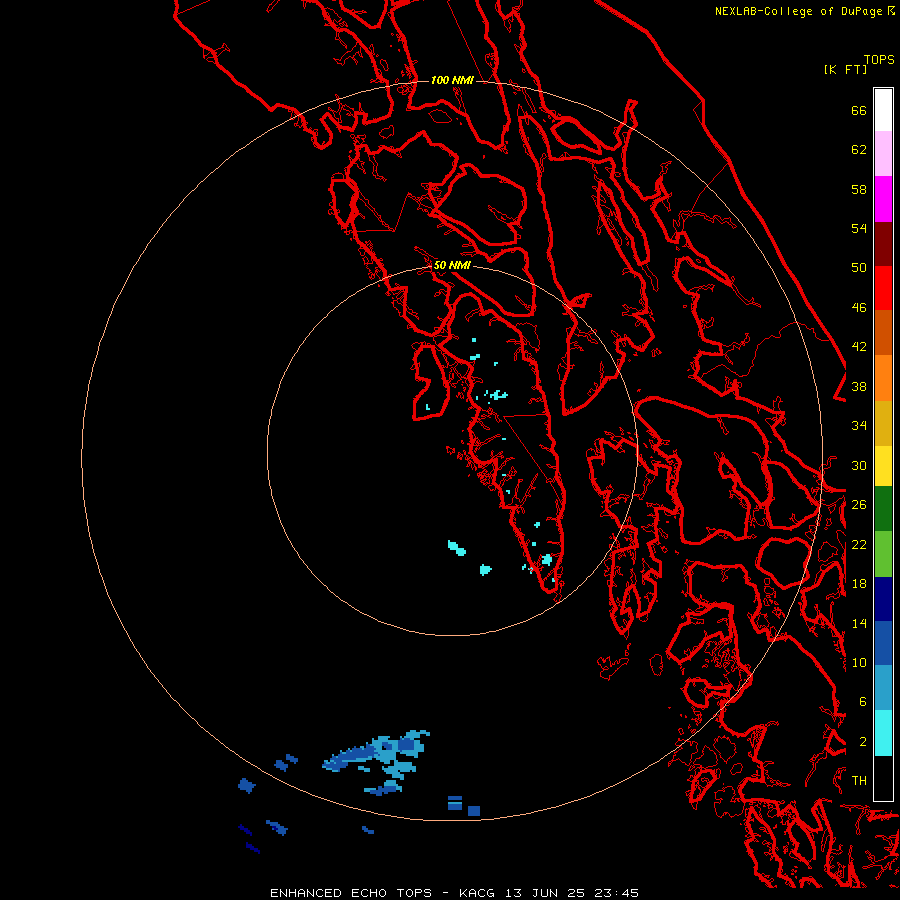Select the bright red 46-50 kft swatch

883,288
